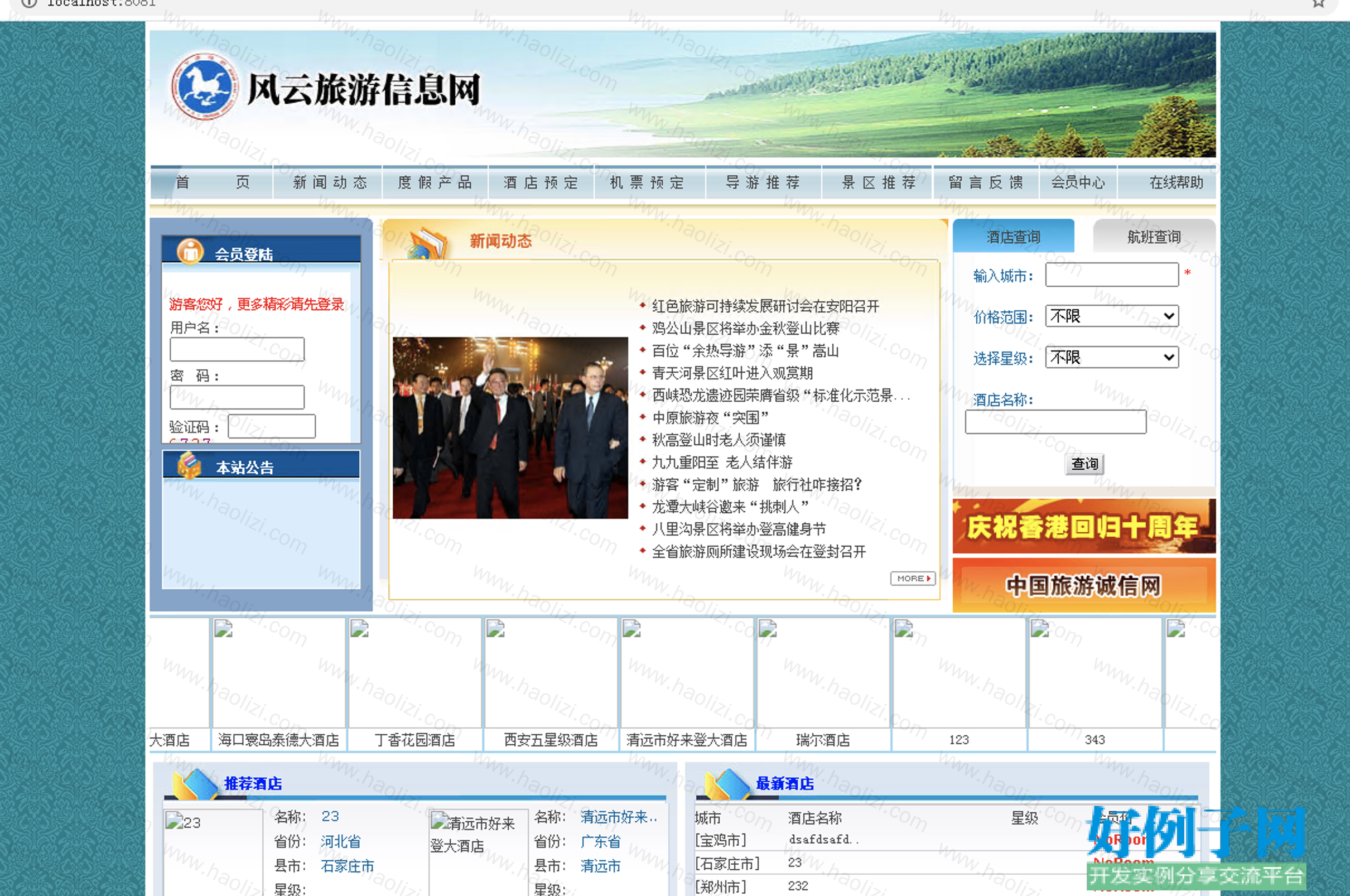Viewport: 1350px width, 896px height.
Task: Open news 红色旅游可持续发展研讨会在安阳召开
Action: click(x=765, y=306)
